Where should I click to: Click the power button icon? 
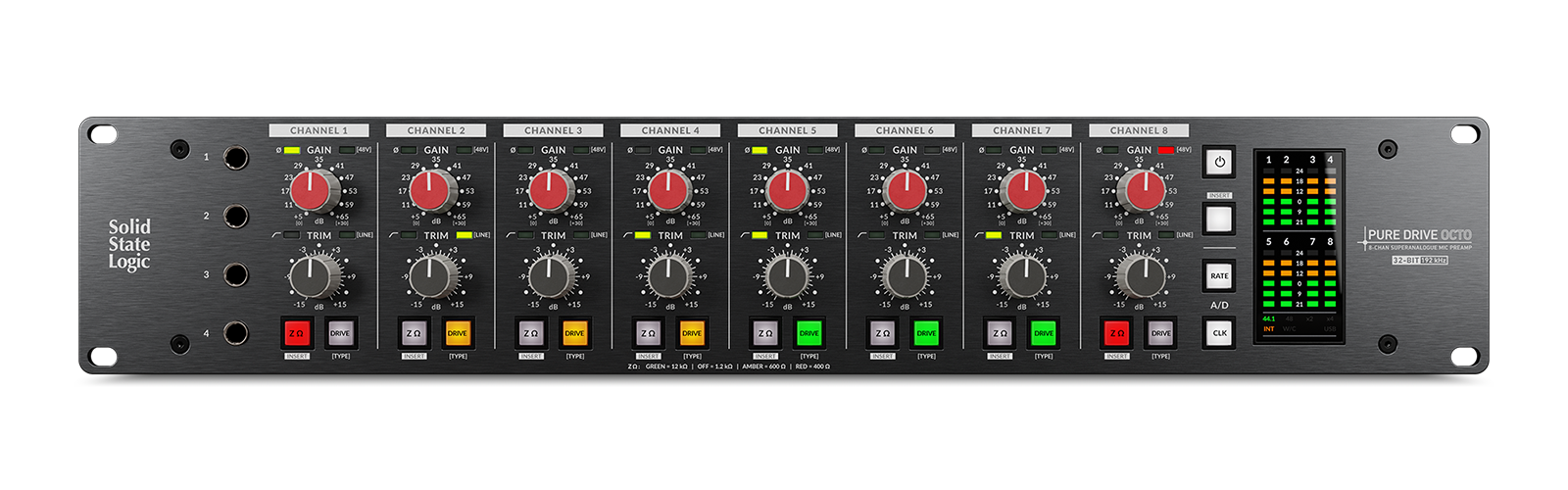(1219, 162)
